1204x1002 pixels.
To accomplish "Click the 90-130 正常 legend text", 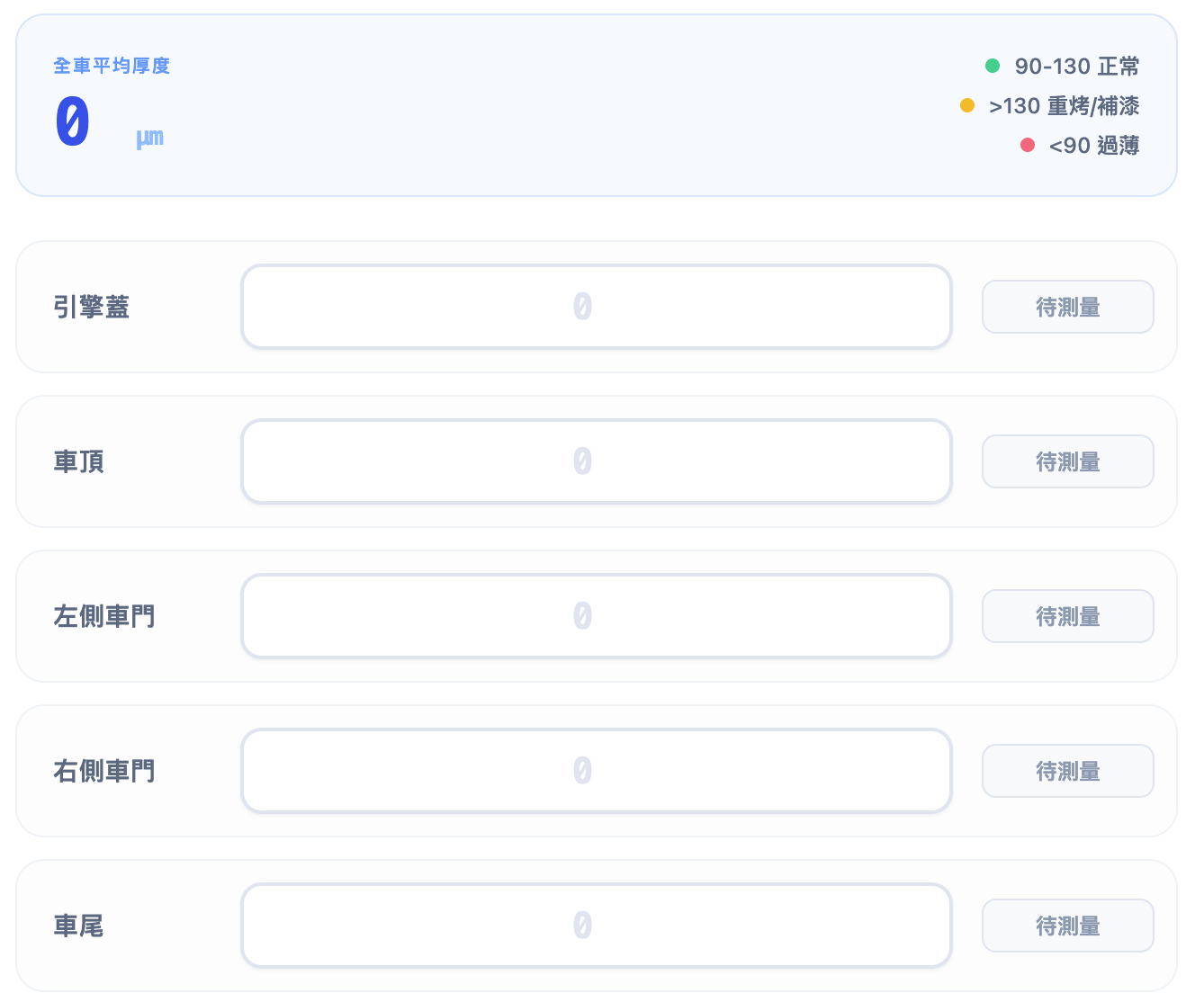I will point(1077,66).
